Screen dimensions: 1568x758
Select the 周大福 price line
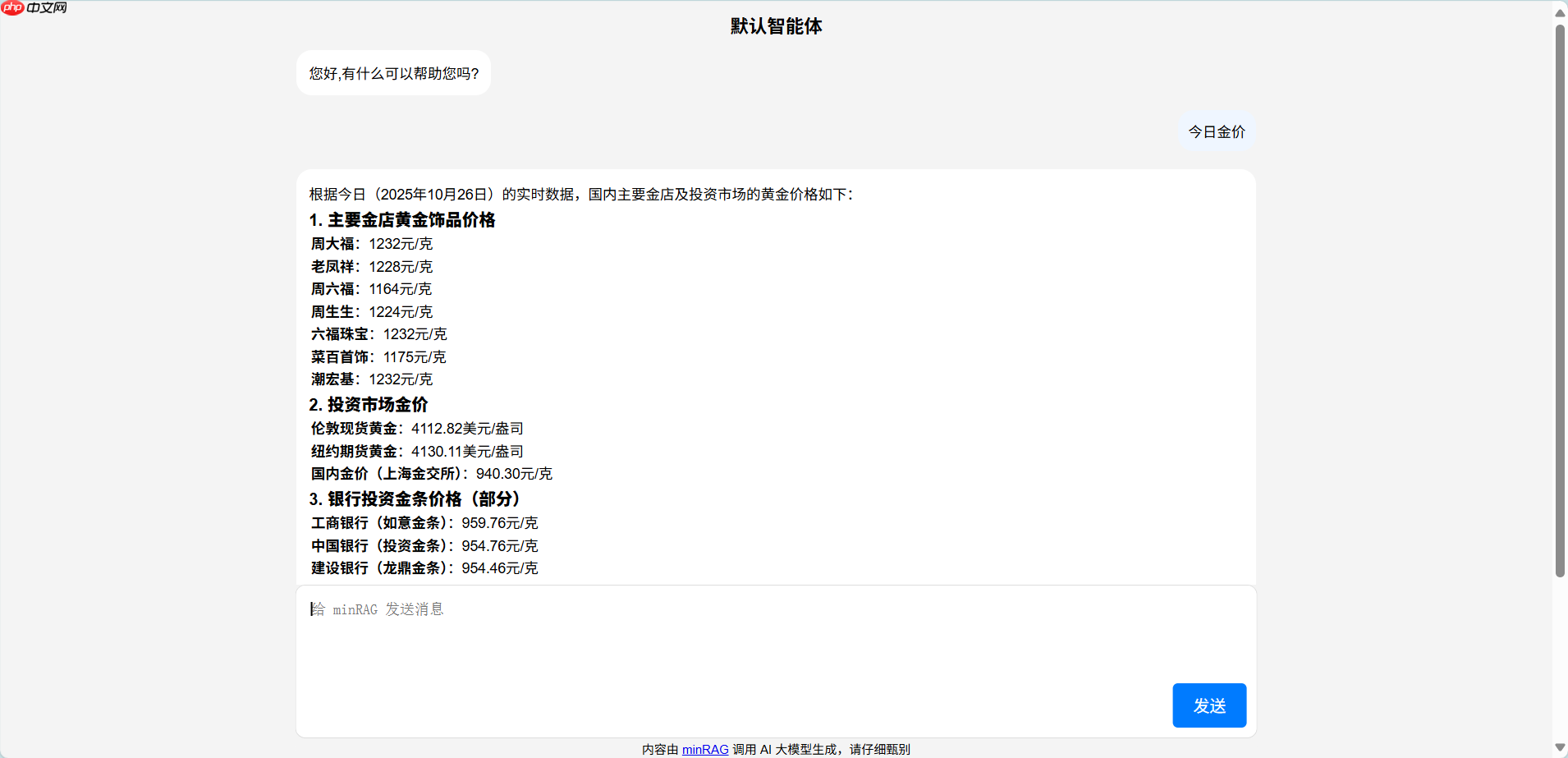pyautogui.click(x=369, y=243)
